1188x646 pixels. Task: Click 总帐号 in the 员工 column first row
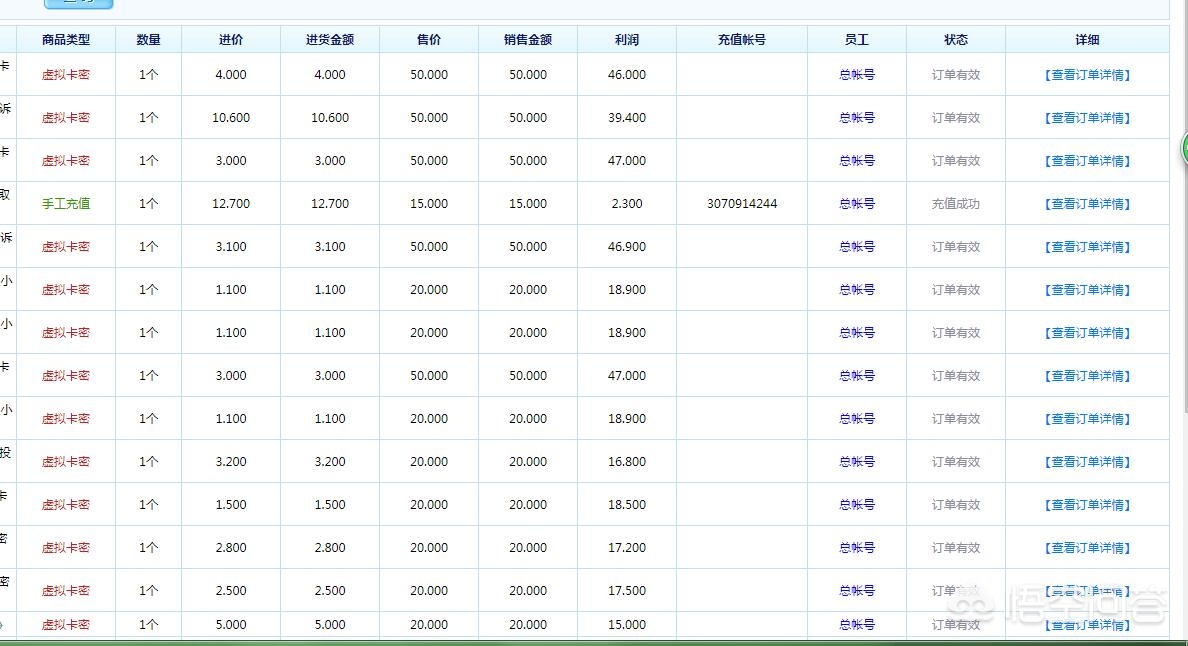click(857, 74)
